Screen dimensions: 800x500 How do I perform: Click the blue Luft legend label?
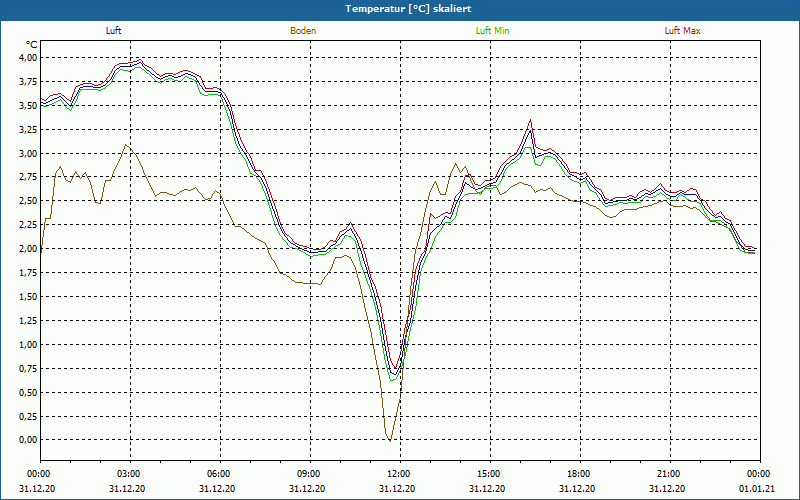pos(113,31)
